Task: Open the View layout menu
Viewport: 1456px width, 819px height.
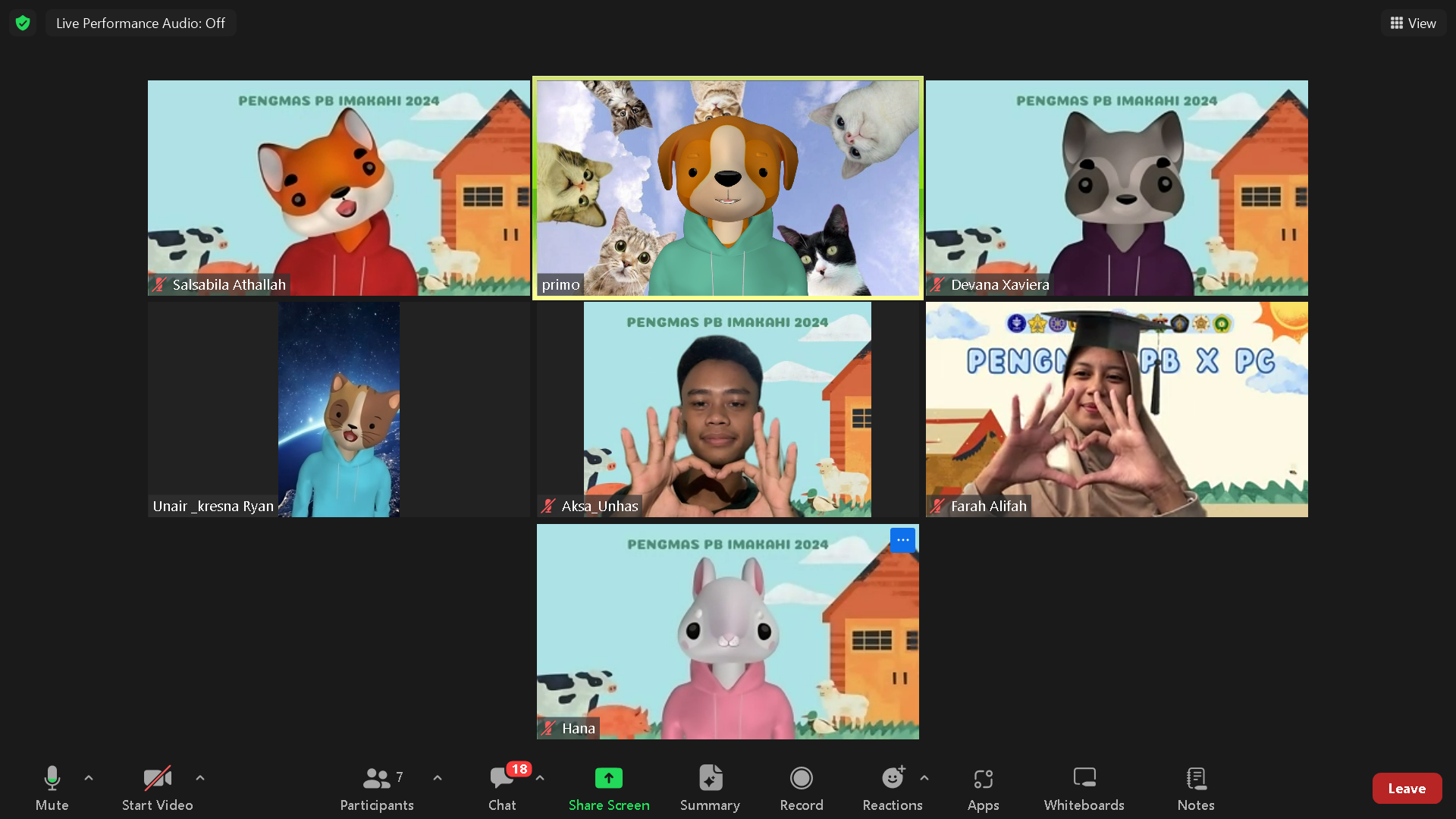Action: pyautogui.click(x=1413, y=23)
